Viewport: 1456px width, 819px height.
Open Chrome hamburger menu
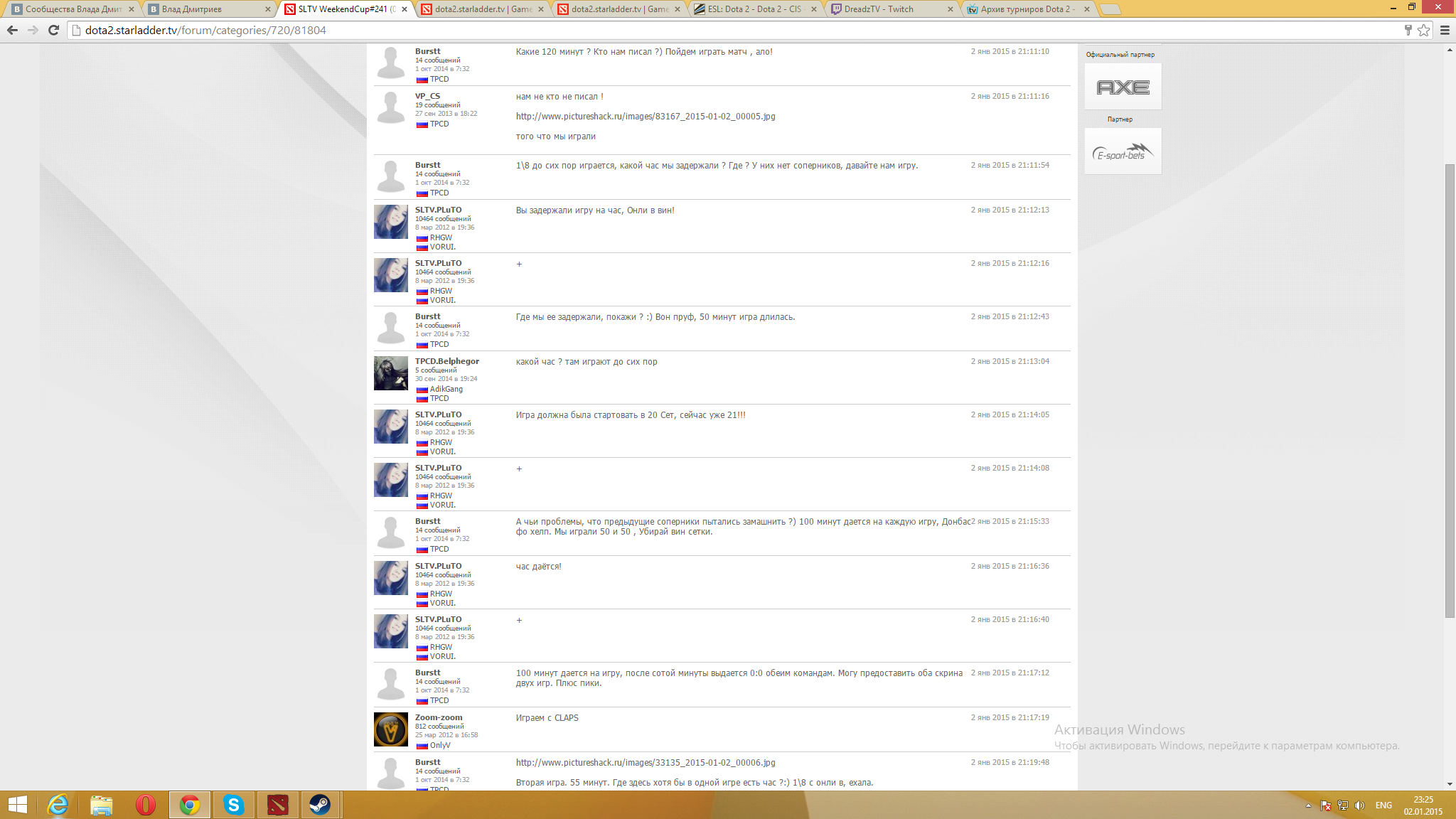coord(1445,30)
